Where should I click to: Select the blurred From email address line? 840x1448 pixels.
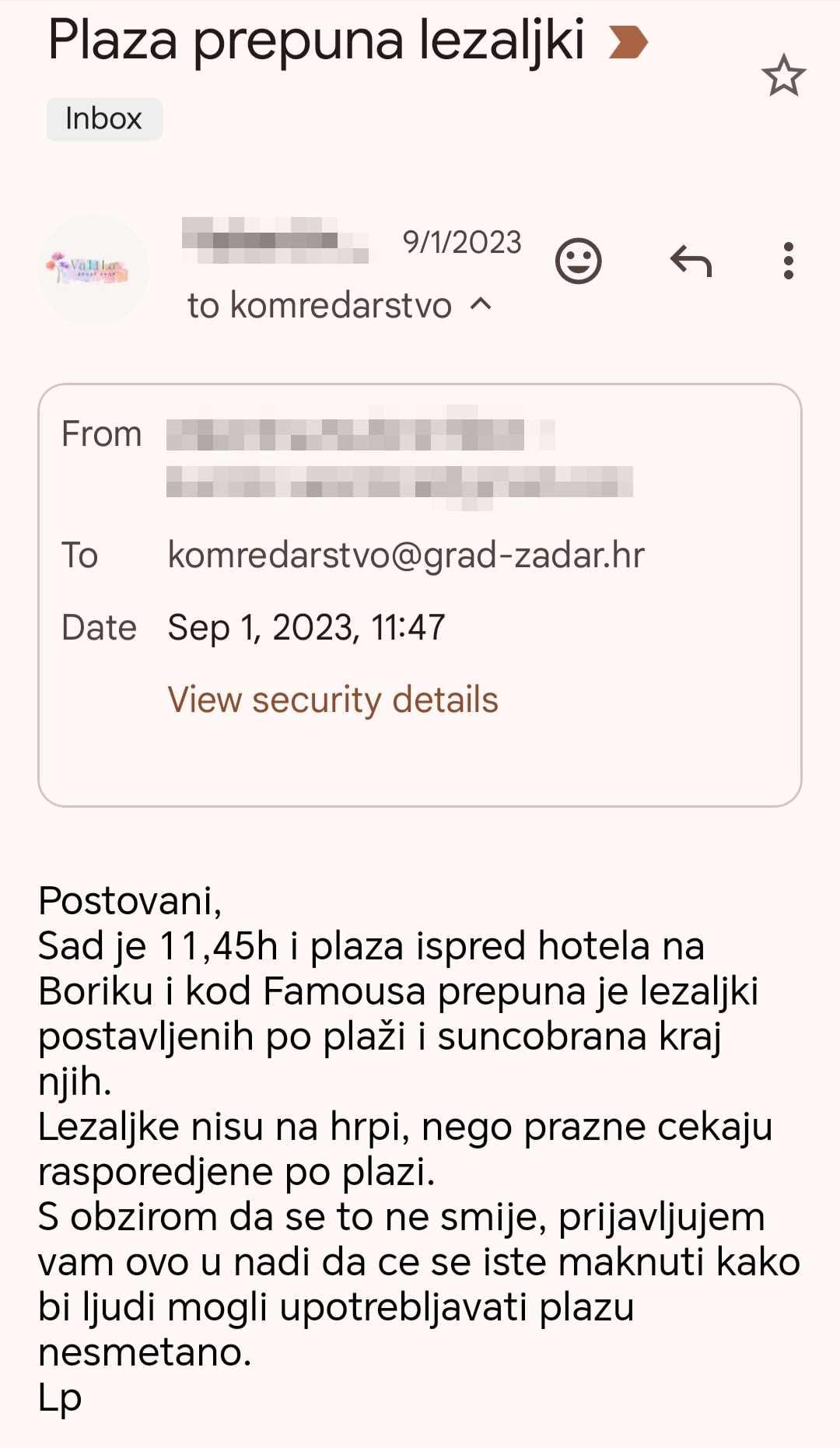(399, 483)
